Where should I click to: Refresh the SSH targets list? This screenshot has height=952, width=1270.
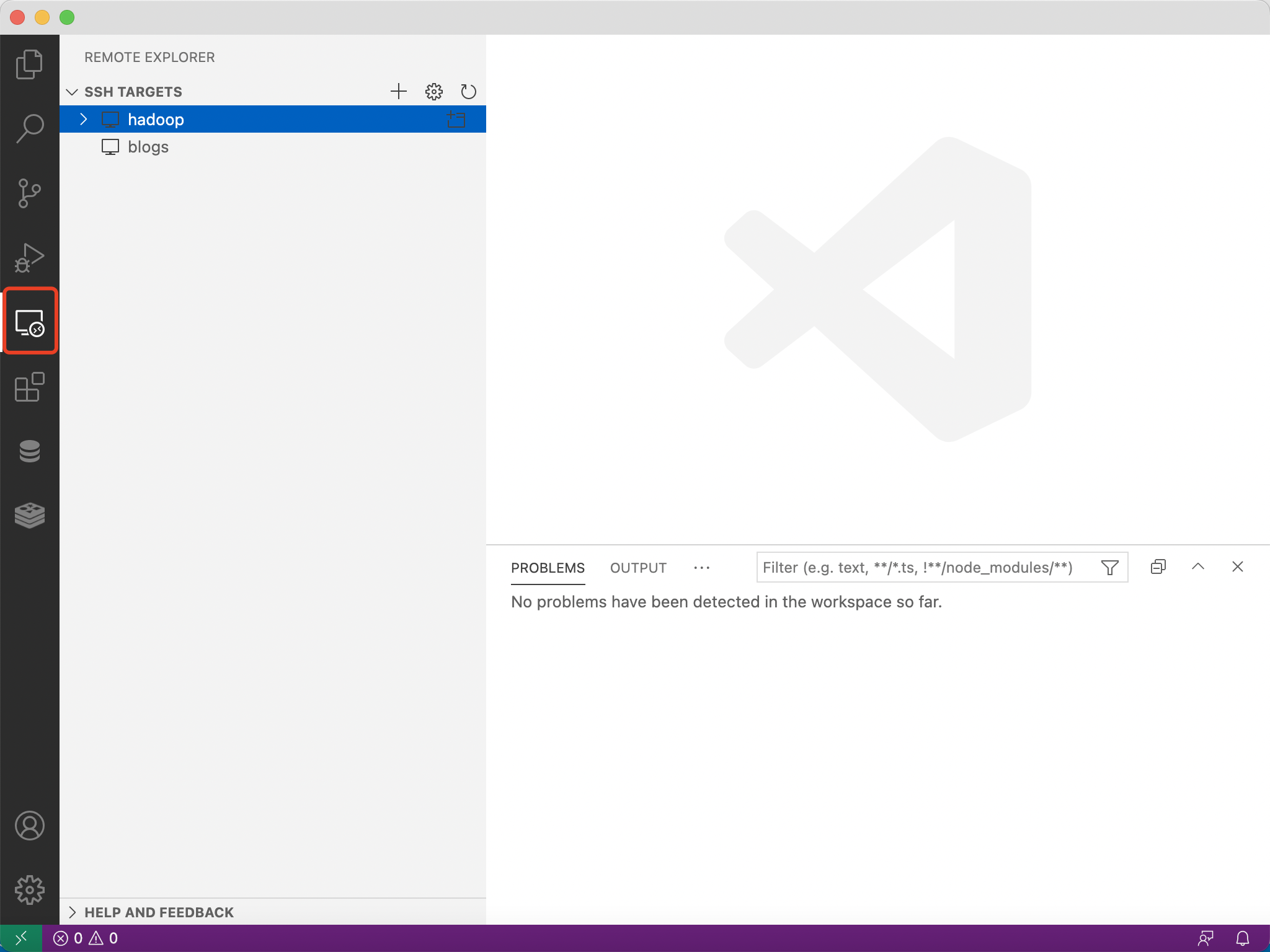click(468, 92)
